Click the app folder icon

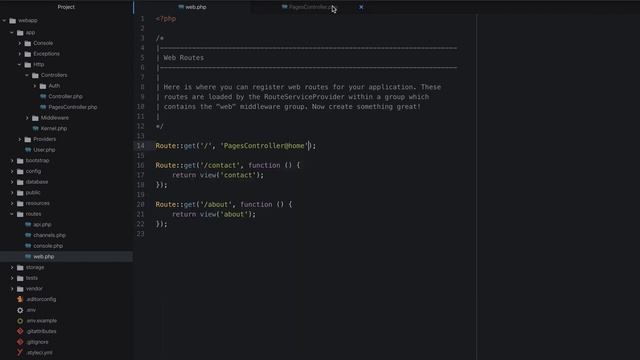(20, 32)
